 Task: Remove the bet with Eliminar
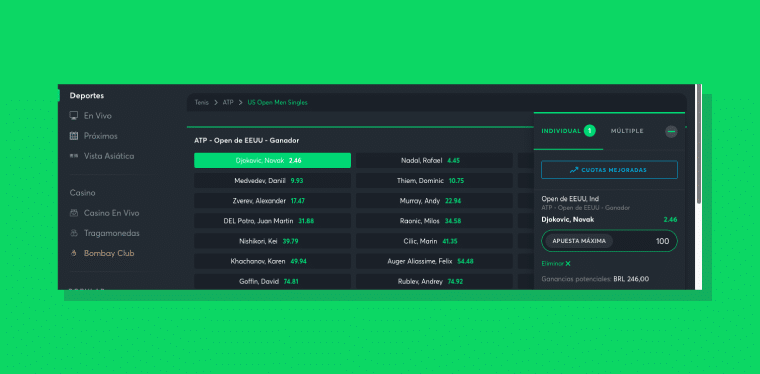coord(556,264)
